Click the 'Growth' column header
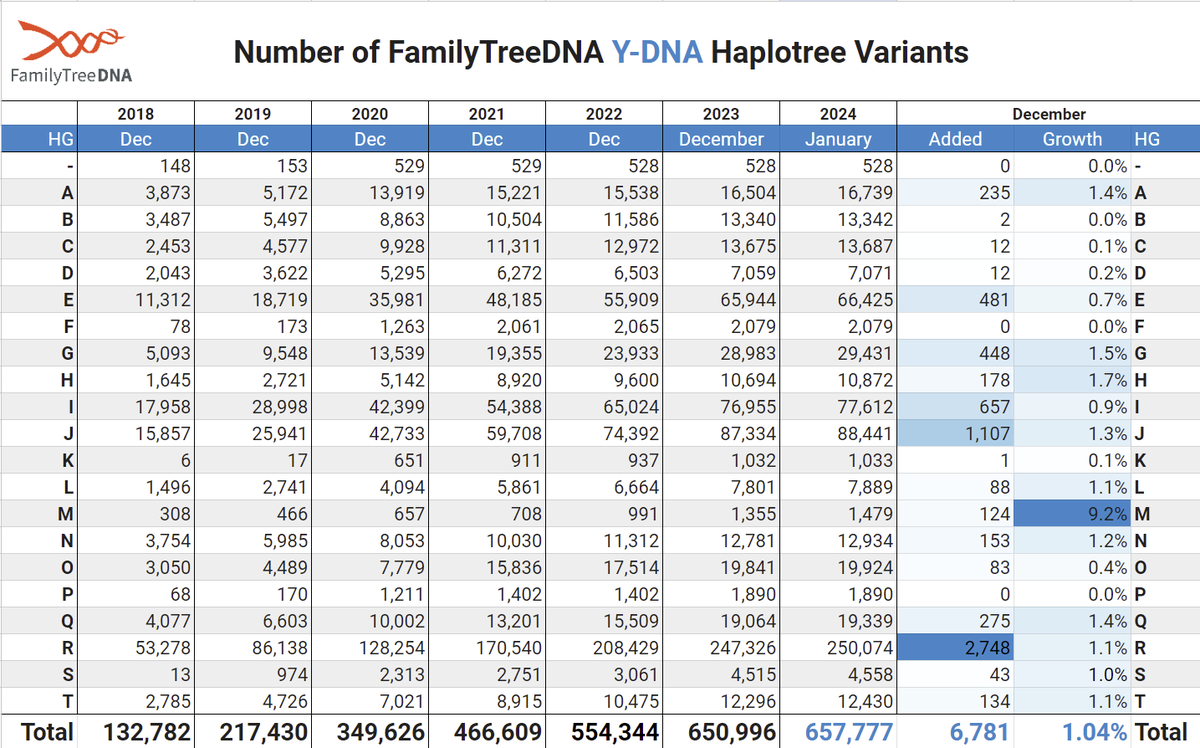This screenshot has width=1200, height=748. coord(1072,139)
